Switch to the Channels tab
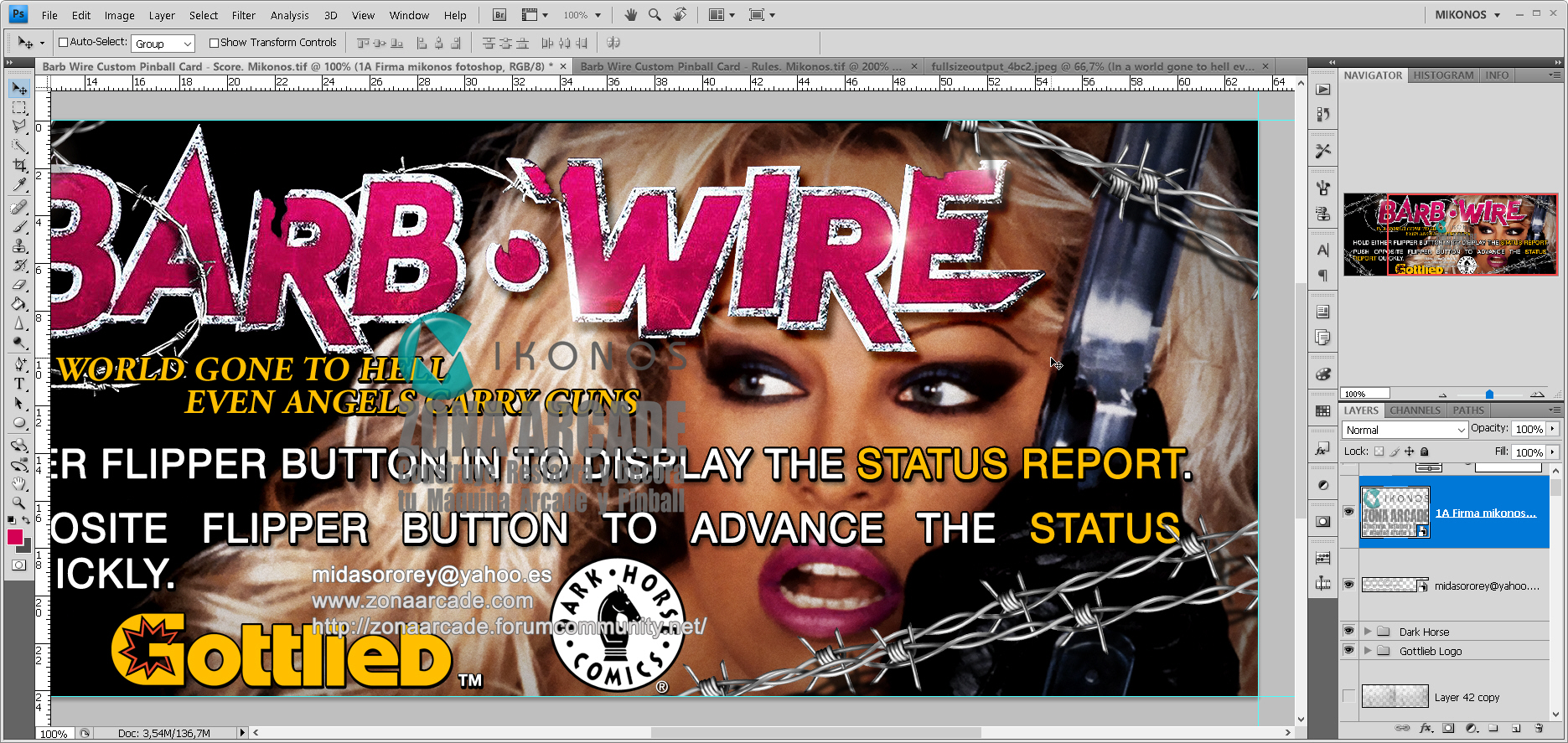The image size is (1568, 743). click(x=1415, y=410)
